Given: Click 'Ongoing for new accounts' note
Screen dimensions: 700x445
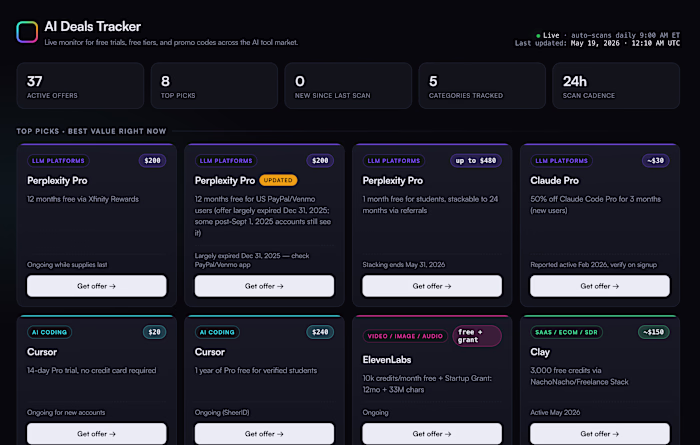Looking at the screenshot, I should point(66,412).
